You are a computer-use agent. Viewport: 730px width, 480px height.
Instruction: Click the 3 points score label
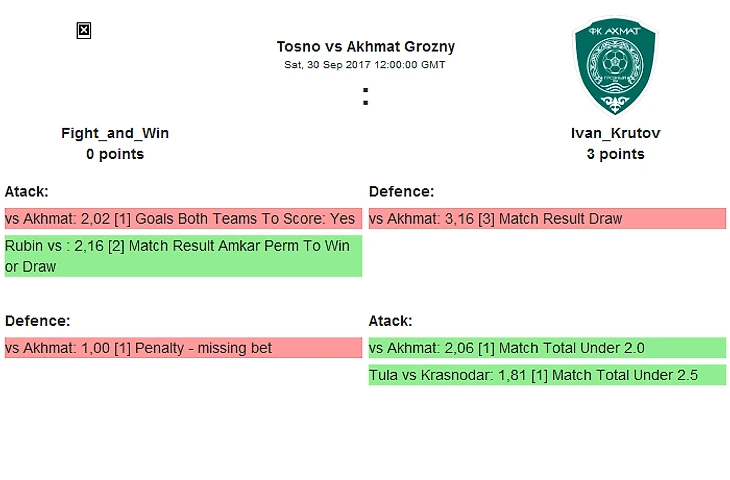click(x=615, y=154)
